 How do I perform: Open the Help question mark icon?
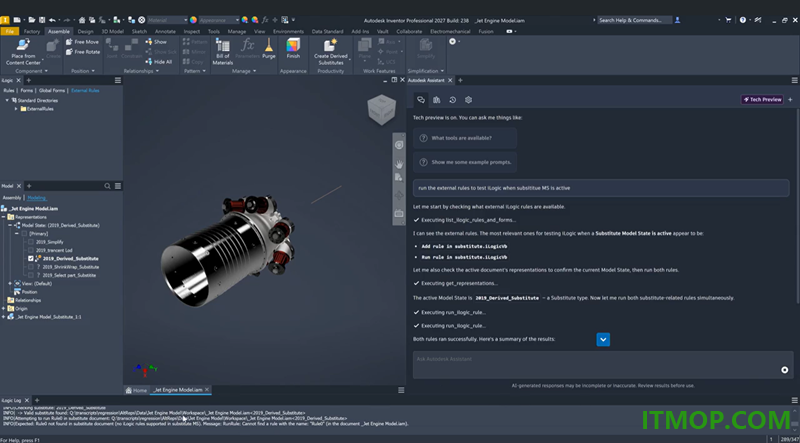[x=743, y=20]
